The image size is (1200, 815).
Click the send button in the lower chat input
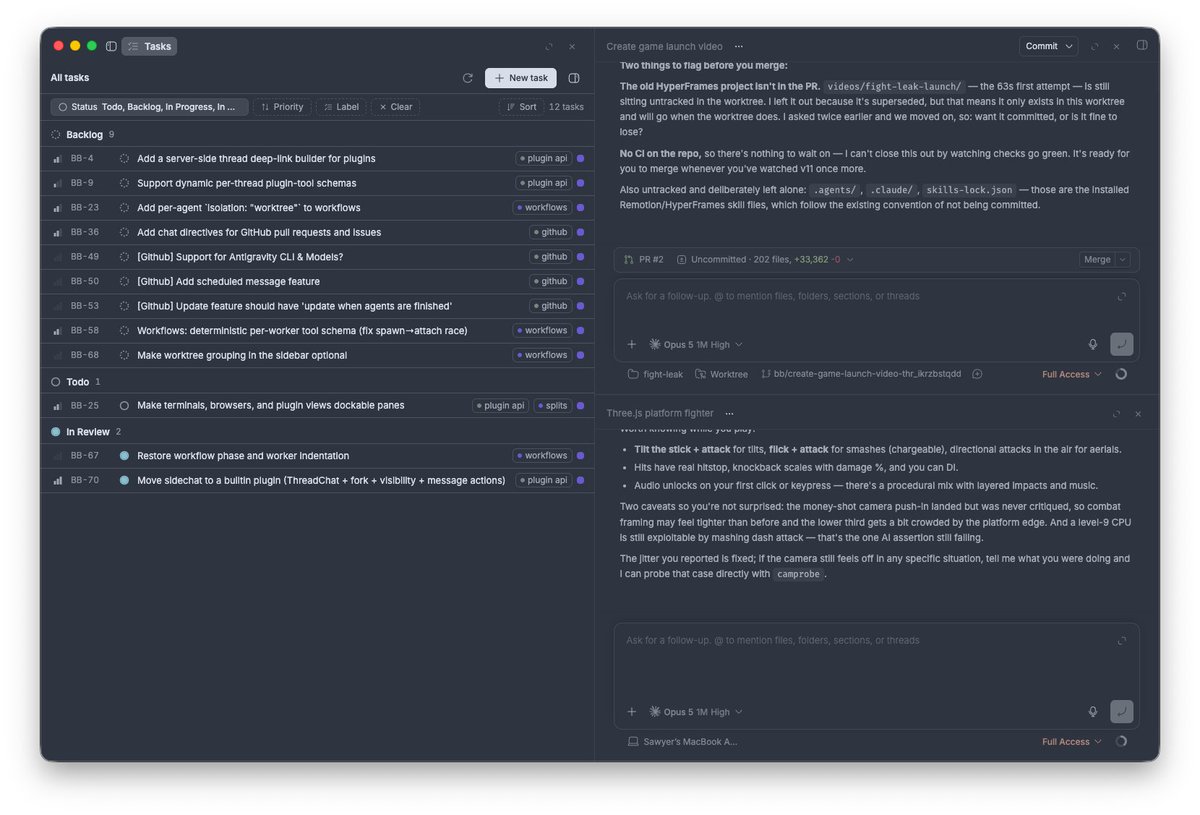1122,712
